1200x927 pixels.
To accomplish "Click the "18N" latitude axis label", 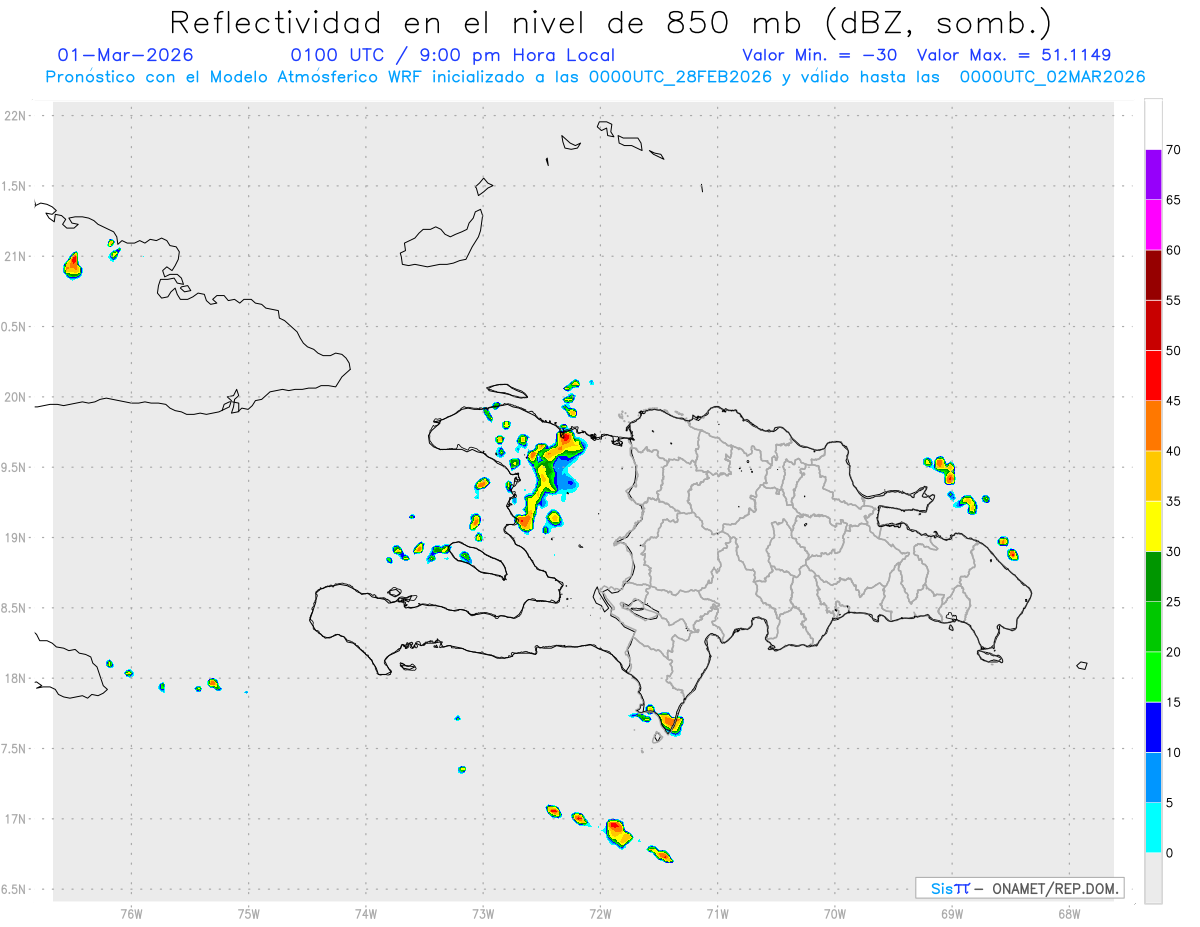I will tap(17, 678).
